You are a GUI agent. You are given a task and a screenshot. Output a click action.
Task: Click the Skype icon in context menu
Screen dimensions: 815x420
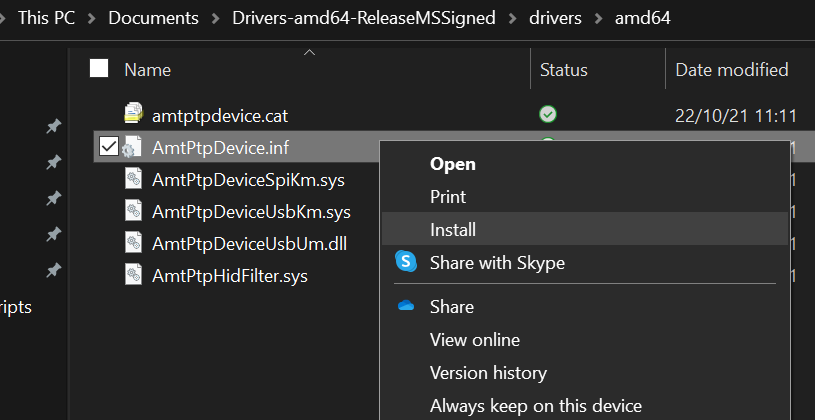(x=406, y=261)
